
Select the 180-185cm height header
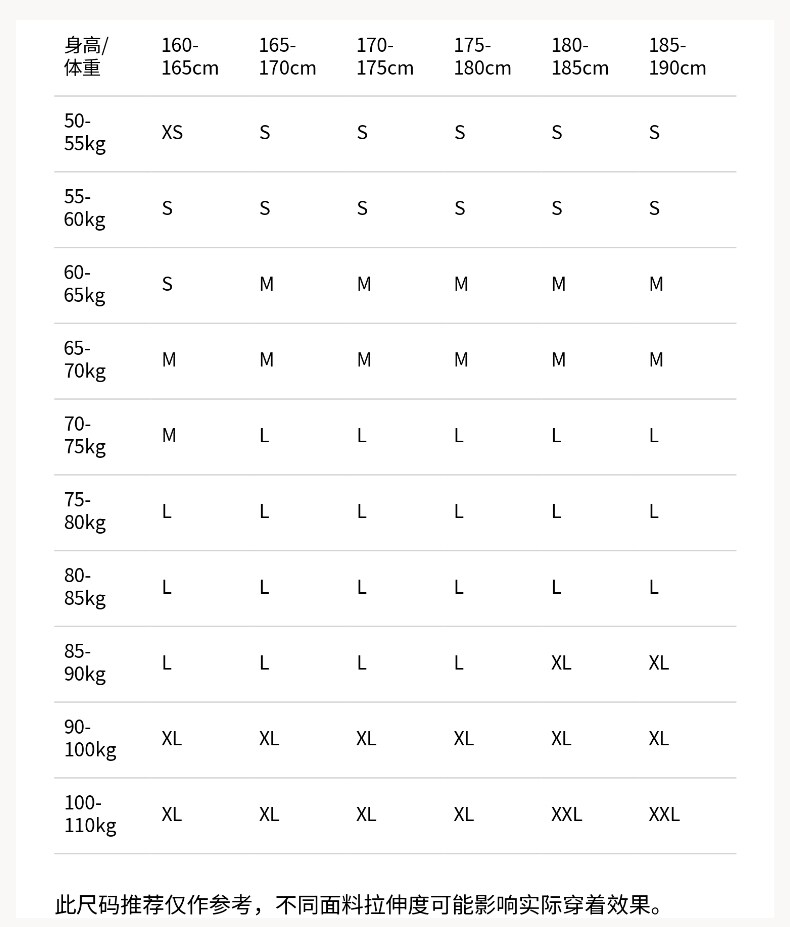coord(579,57)
